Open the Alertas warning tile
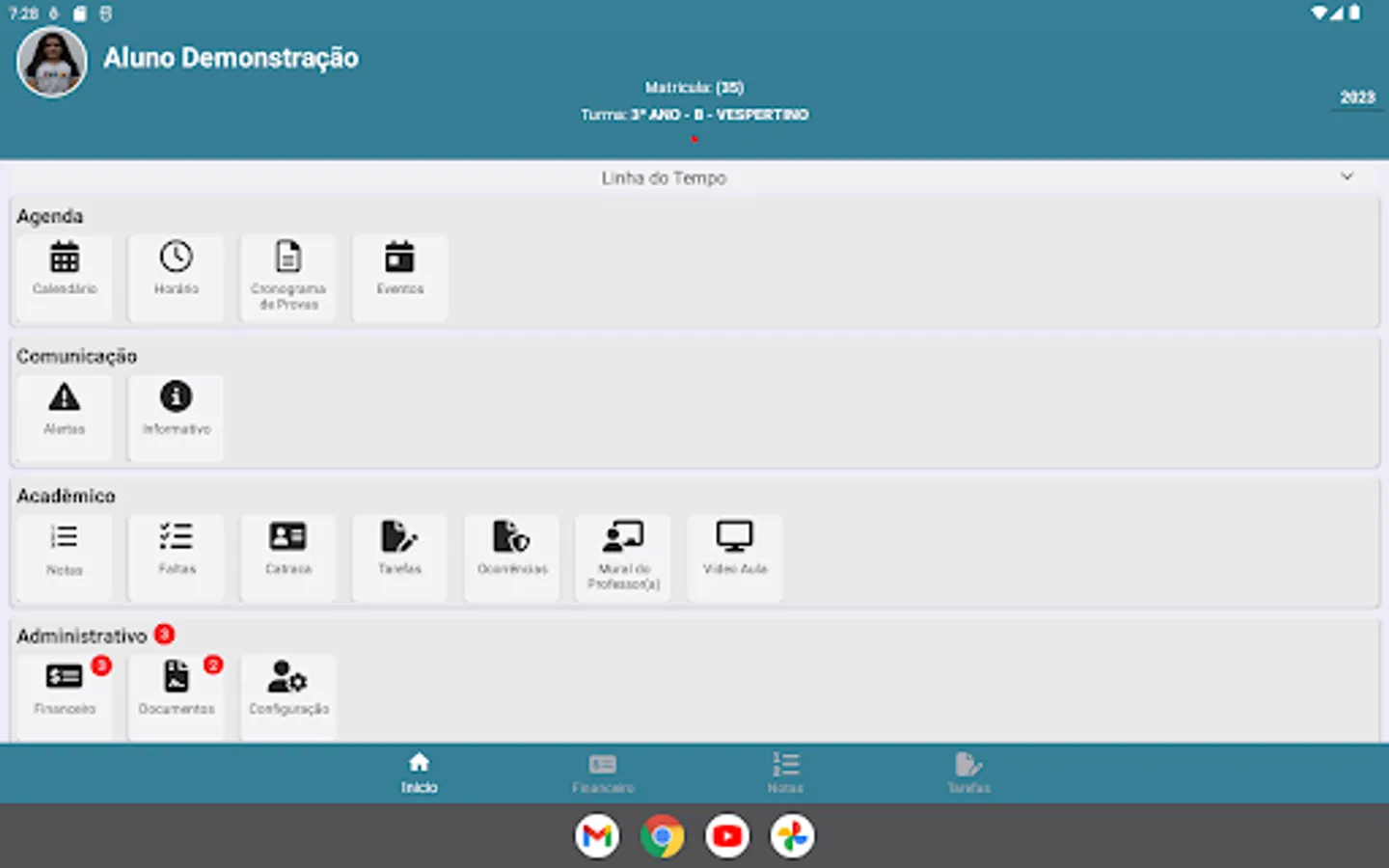 pos(65,417)
